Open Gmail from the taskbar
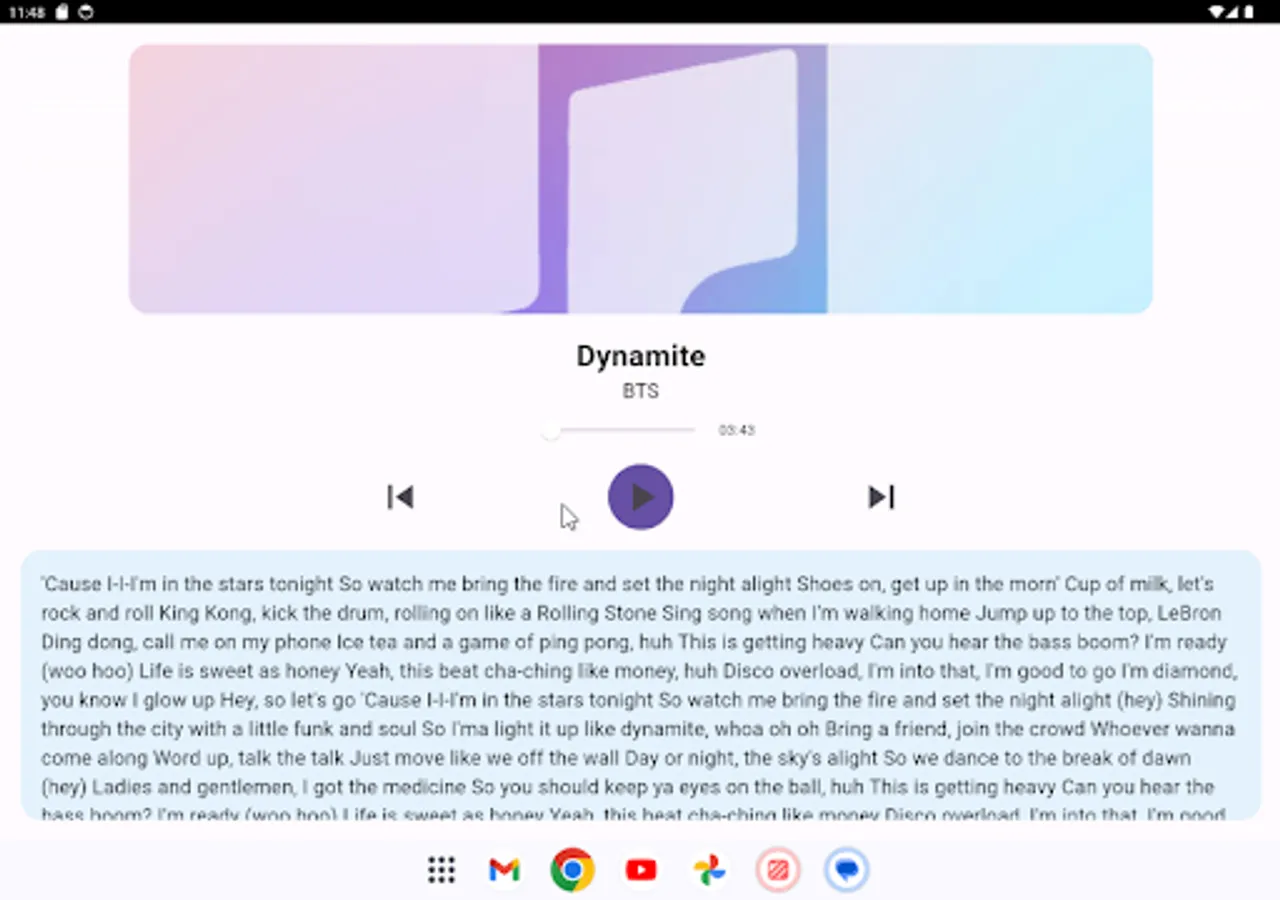1280x900 pixels. [x=503, y=869]
